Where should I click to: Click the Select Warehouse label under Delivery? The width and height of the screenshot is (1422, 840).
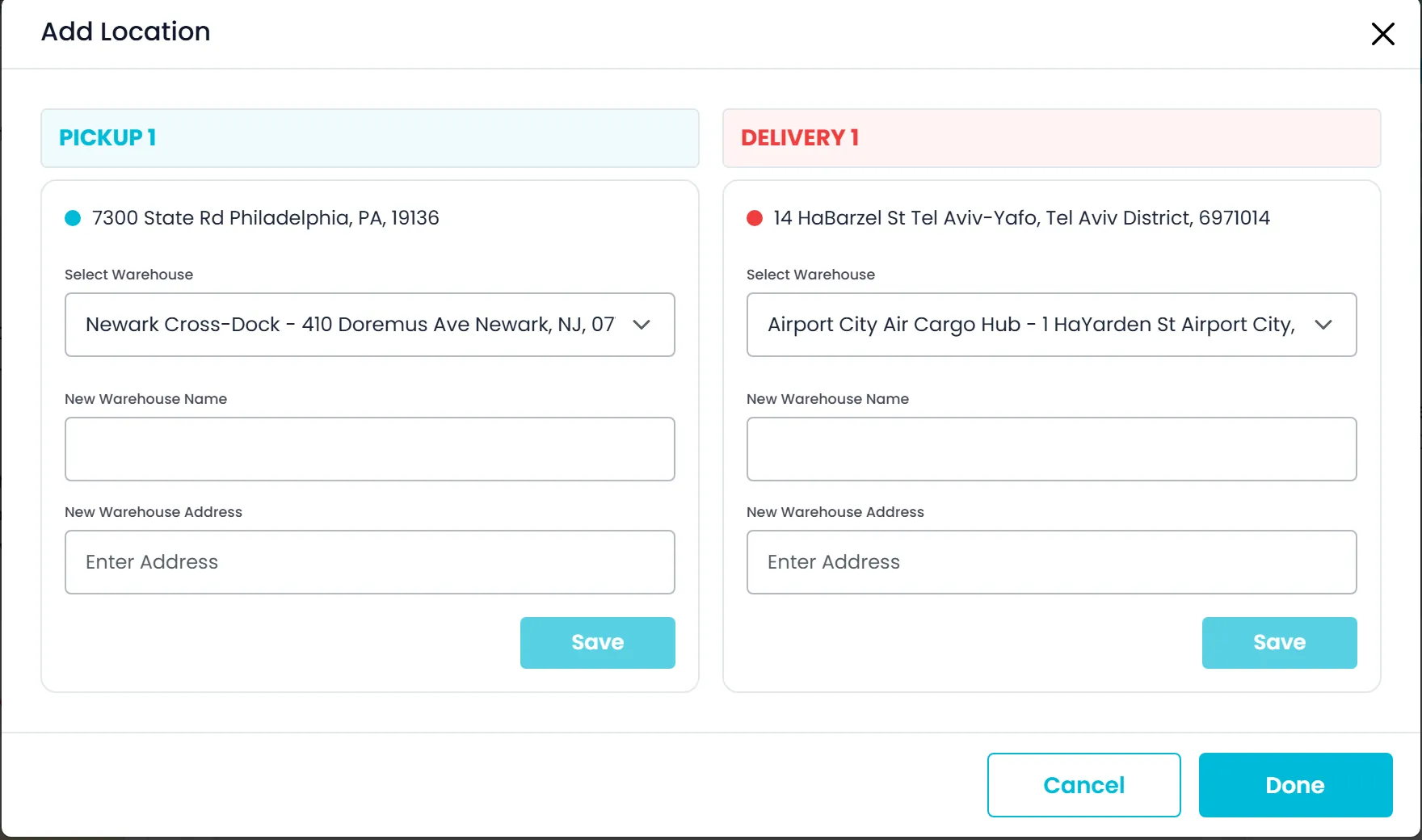click(810, 275)
